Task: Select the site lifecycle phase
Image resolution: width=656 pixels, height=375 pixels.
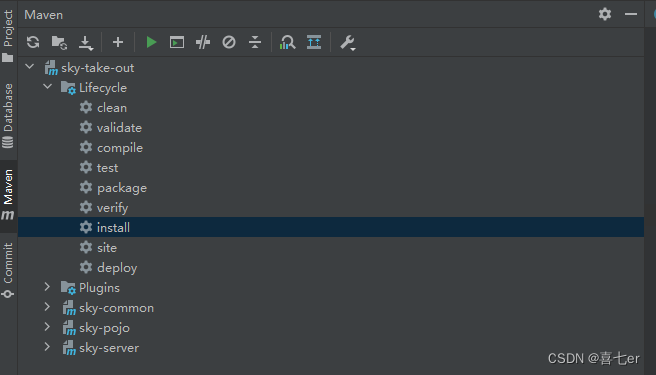Action: pos(107,248)
